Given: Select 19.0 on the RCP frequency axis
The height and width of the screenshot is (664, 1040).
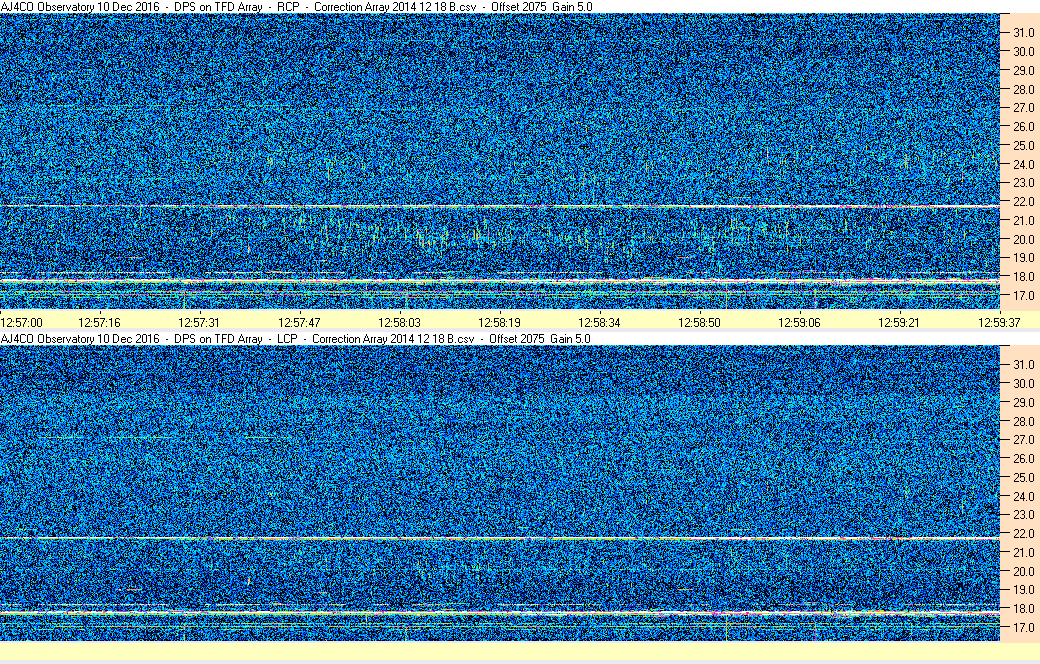Looking at the screenshot, I should tap(1023, 257).
